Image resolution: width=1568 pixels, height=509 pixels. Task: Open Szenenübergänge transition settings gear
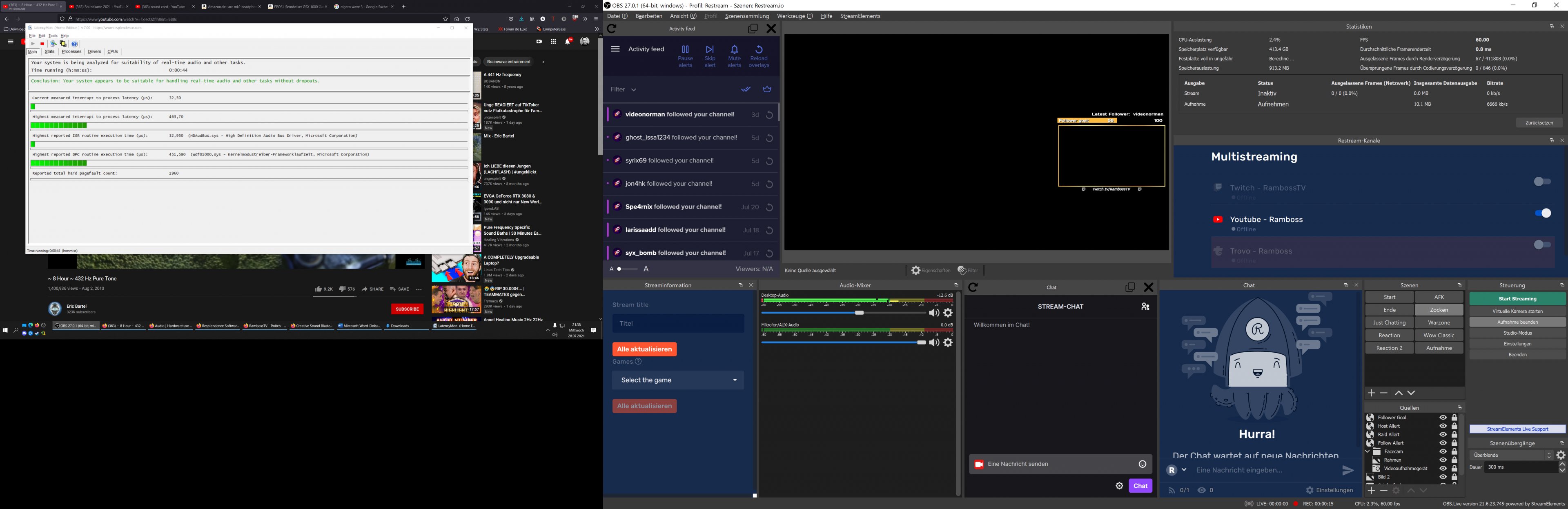point(1560,456)
